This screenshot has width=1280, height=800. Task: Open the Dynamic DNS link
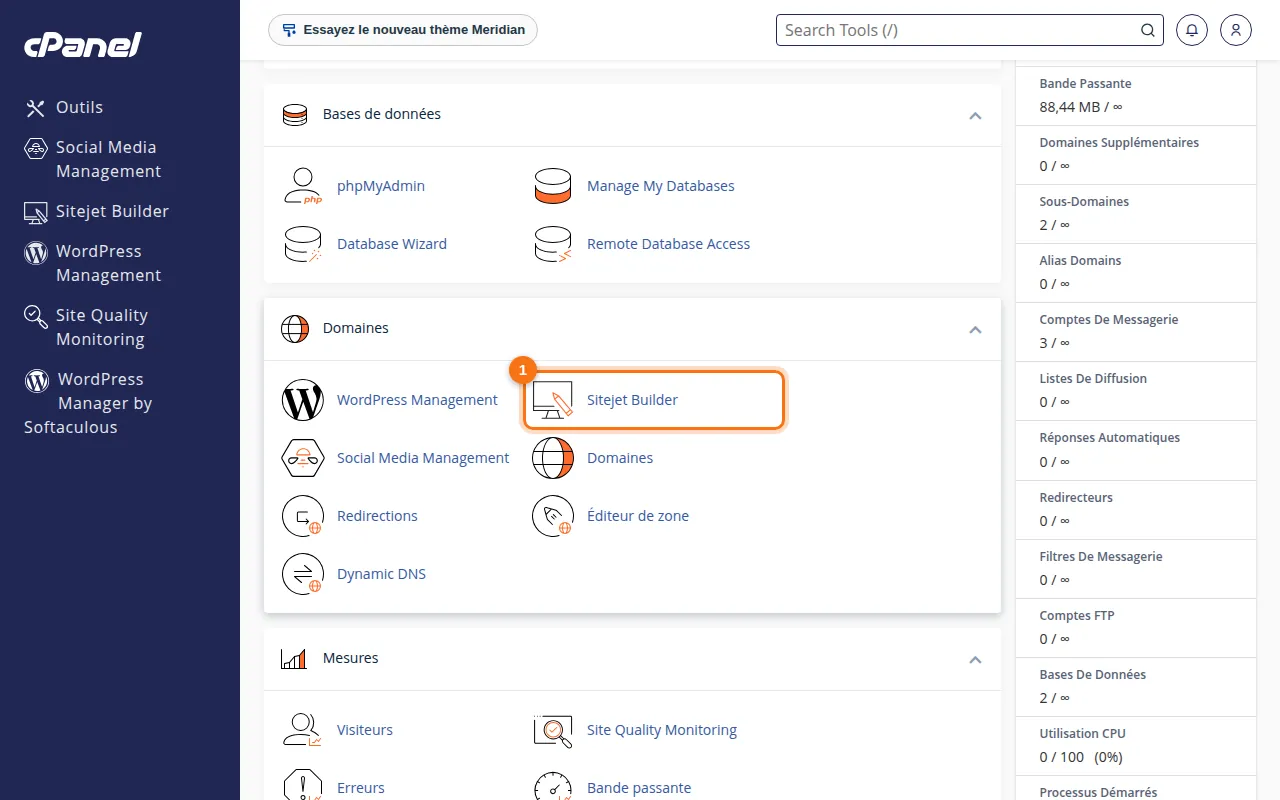point(381,574)
